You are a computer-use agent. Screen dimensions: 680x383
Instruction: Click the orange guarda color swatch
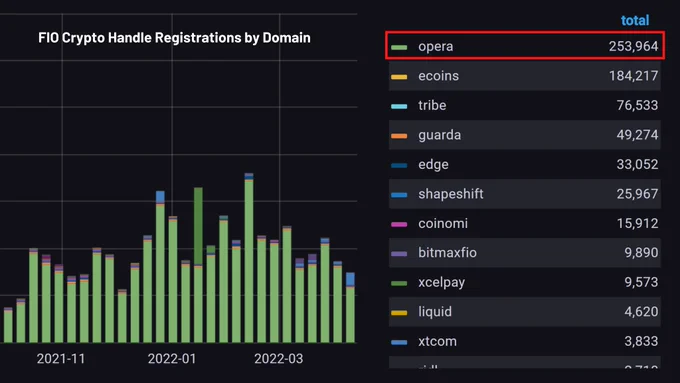[x=399, y=136]
